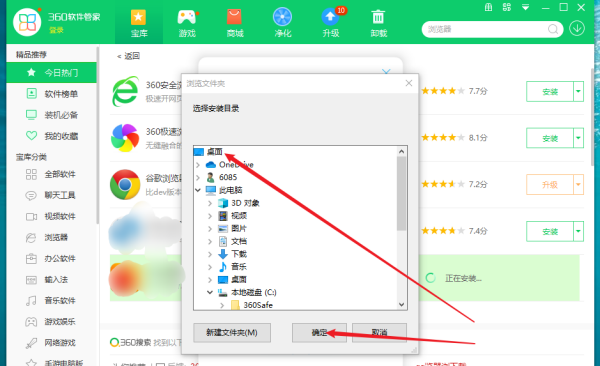The image size is (600, 366).
Task: Collapse the 此电脑 tree node
Action: pos(198,190)
